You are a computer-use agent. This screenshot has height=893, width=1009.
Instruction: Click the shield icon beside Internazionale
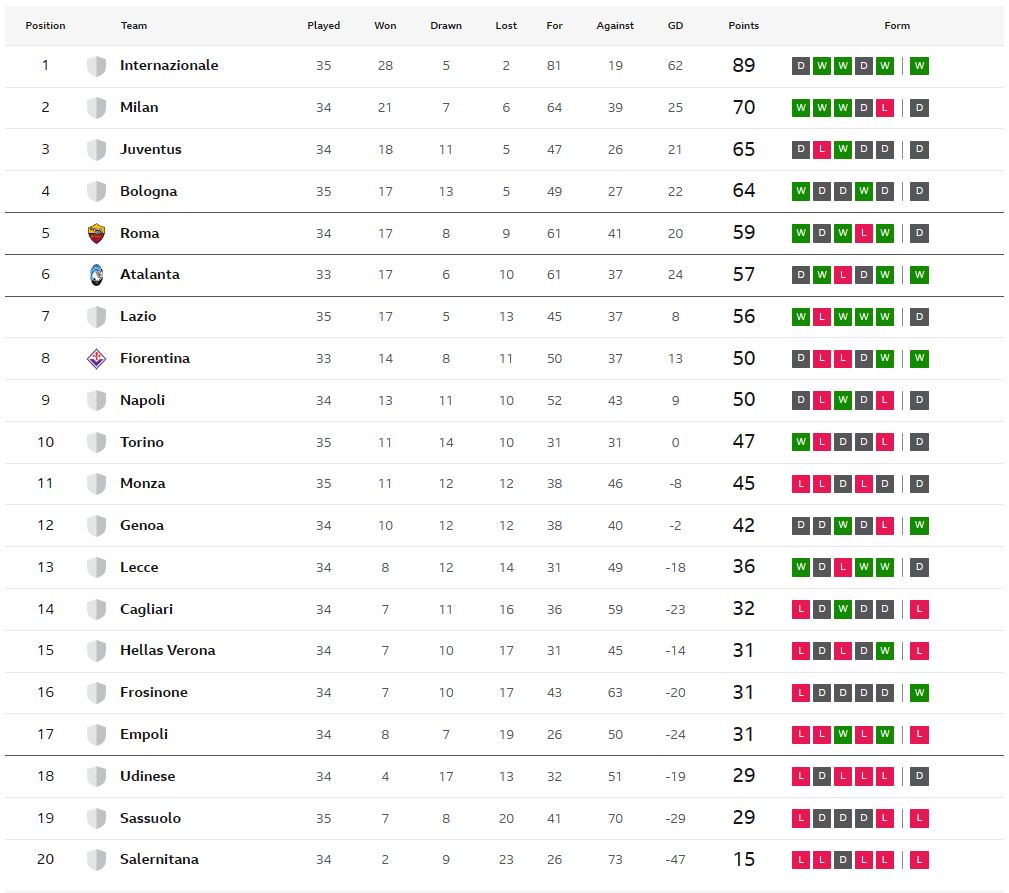point(96,66)
